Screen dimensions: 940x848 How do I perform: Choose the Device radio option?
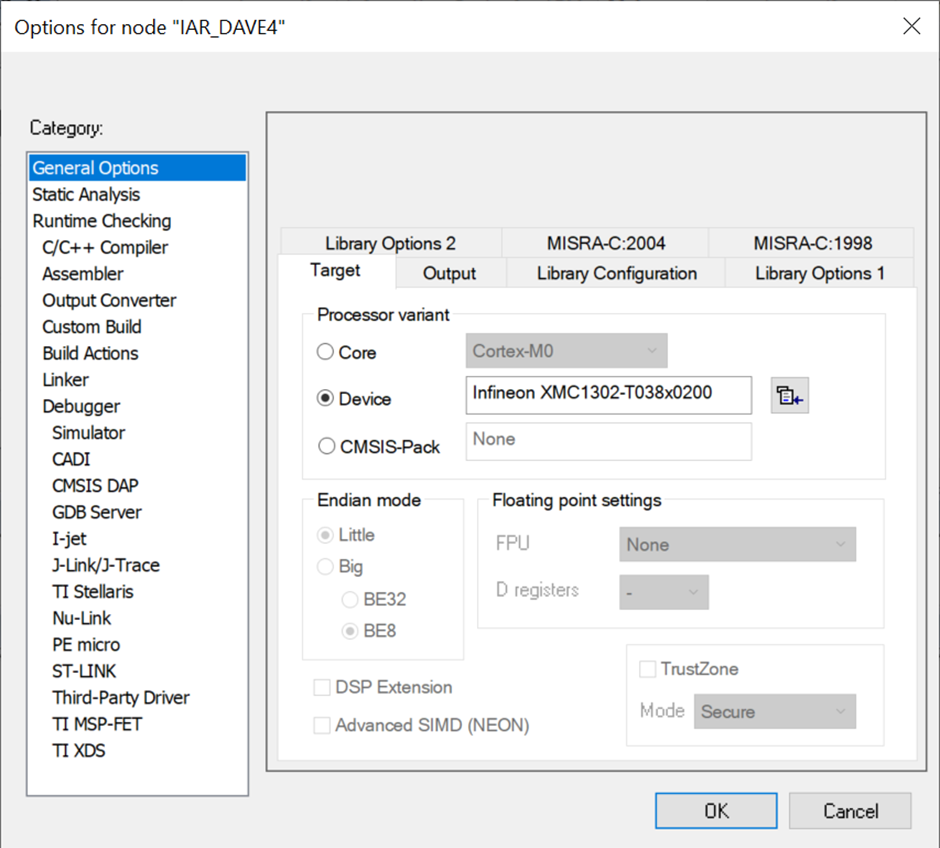click(325, 398)
